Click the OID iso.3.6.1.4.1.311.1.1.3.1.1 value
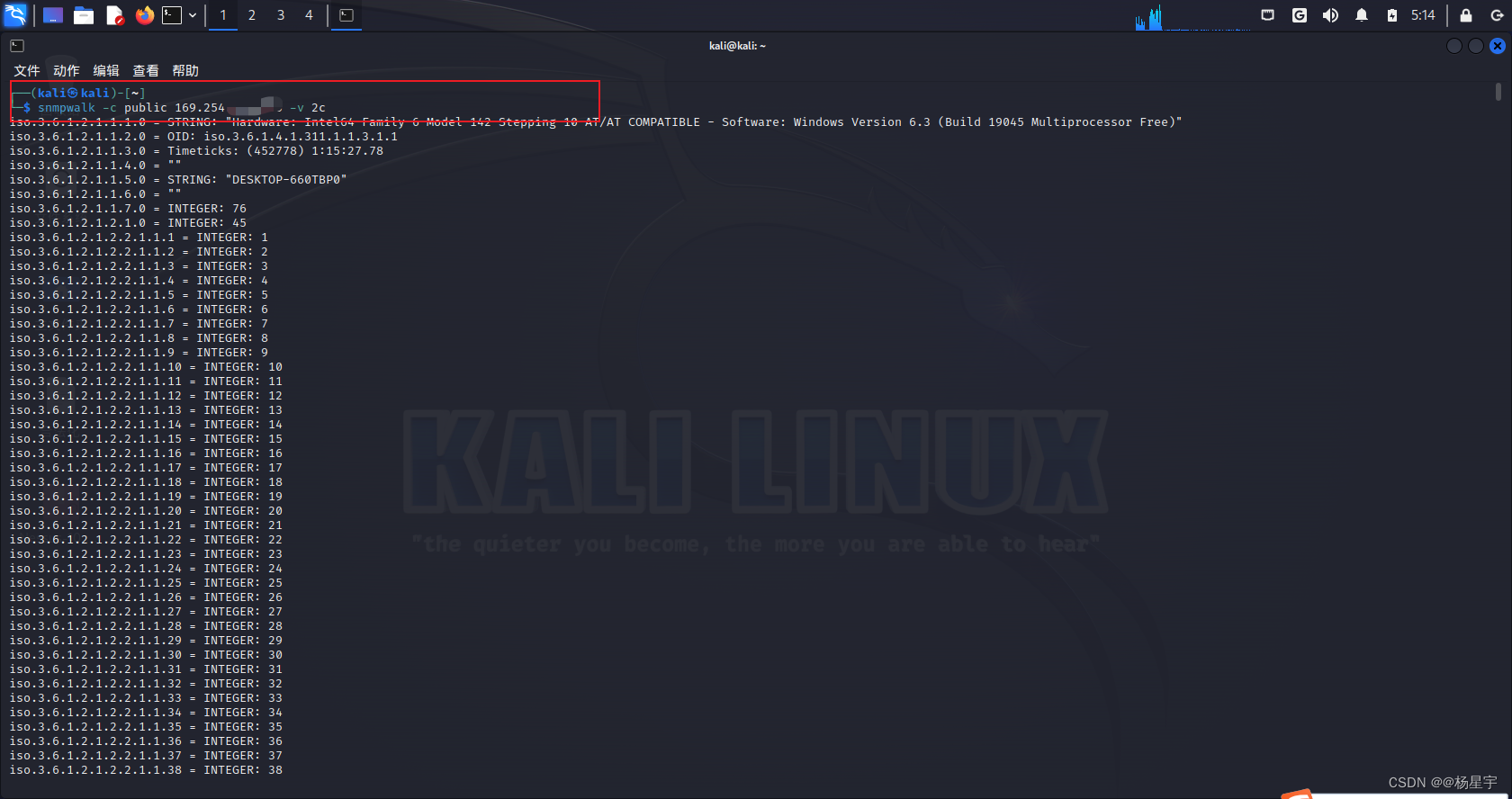Viewport: 1512px width, 799px height. pos(301,137)
